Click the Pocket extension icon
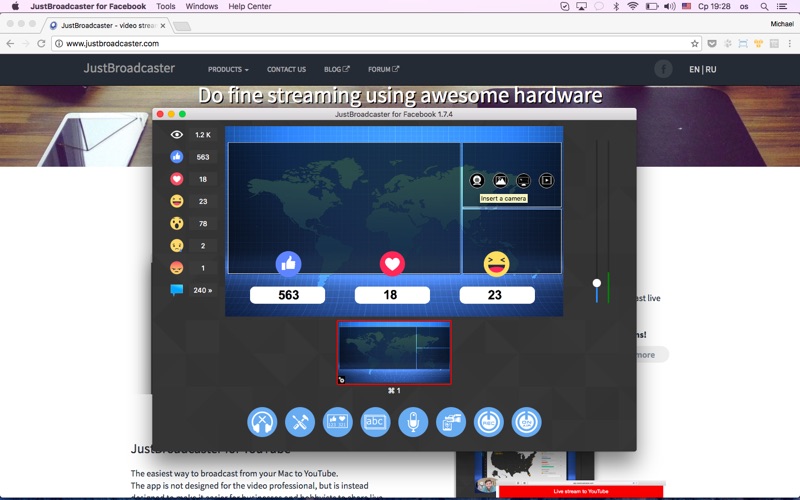This screenshot has height=500, width=800. 712,43
